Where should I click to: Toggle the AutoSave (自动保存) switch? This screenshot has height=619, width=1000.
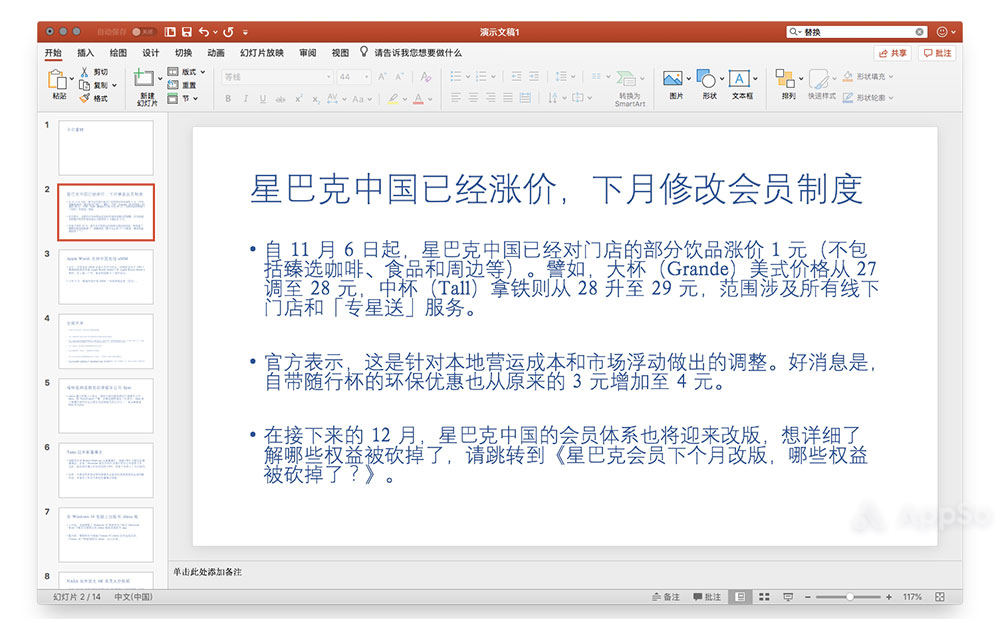tap(143, 32)
